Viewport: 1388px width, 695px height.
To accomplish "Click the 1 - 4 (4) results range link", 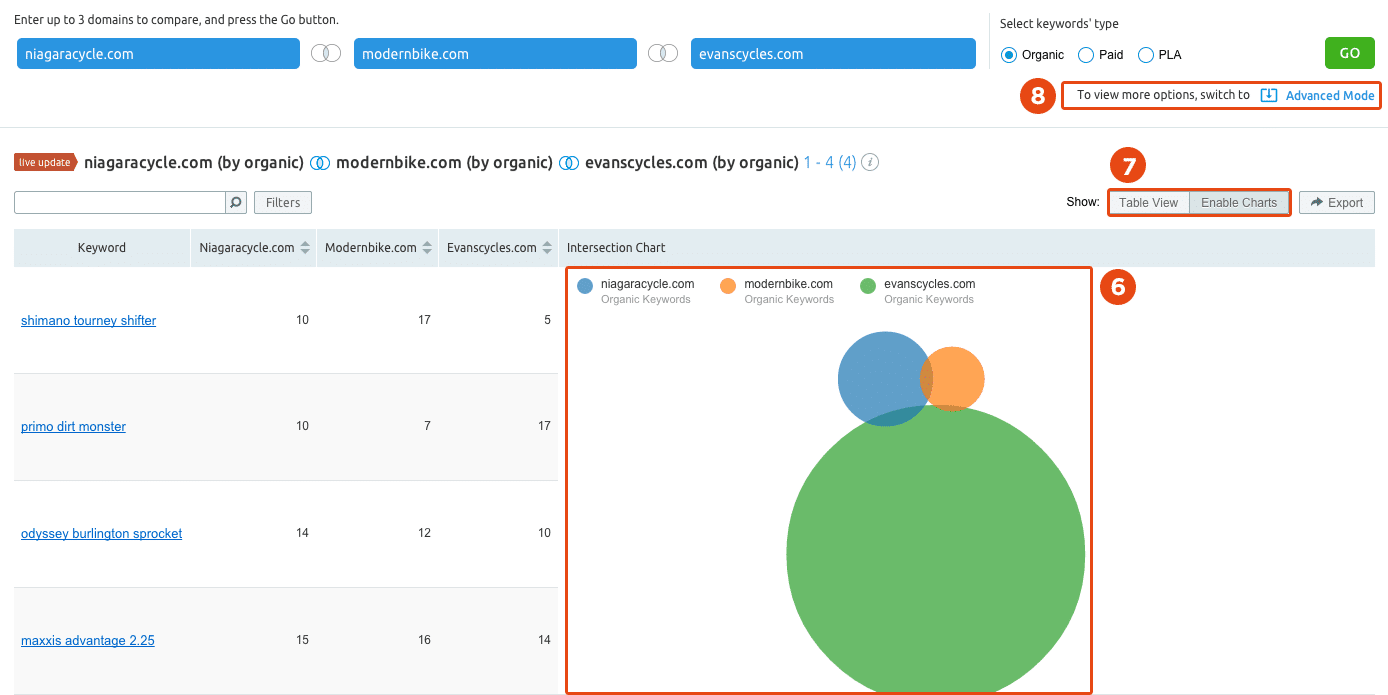I will (x=830, y=162).
